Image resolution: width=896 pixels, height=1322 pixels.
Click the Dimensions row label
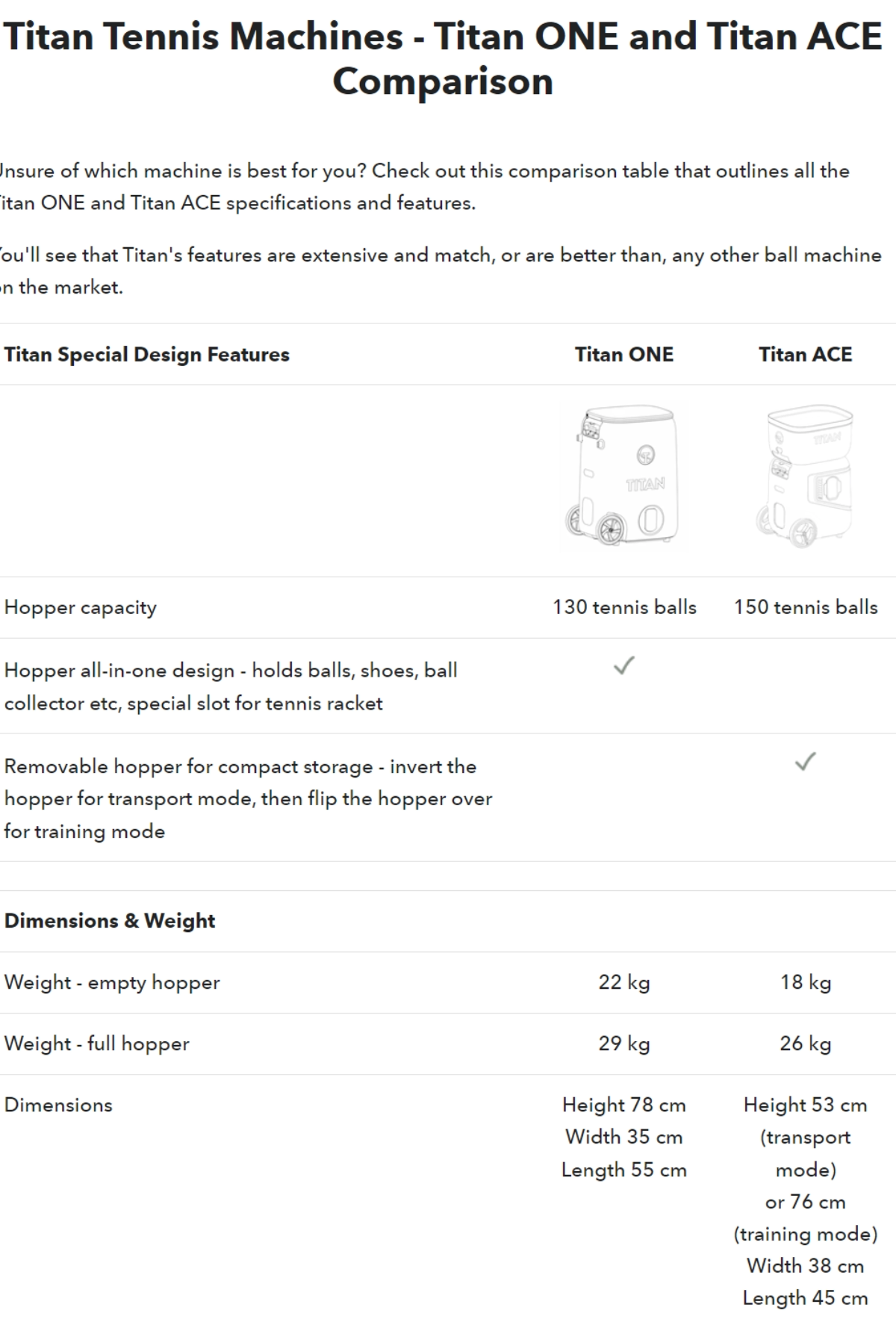click(x=58, y=1105)
